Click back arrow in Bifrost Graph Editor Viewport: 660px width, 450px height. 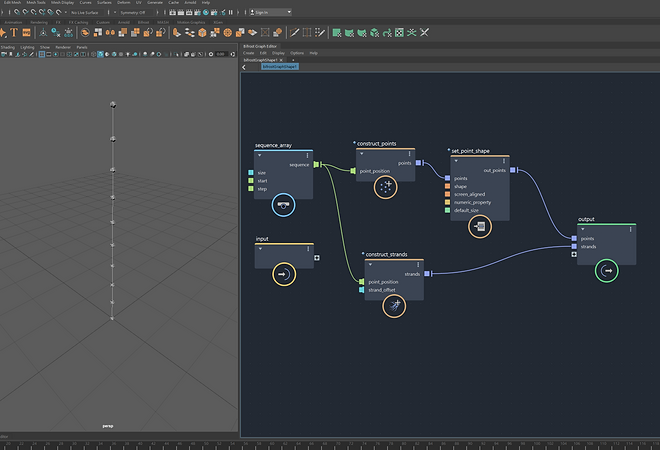pyautogui.click(x=244, y=67)
